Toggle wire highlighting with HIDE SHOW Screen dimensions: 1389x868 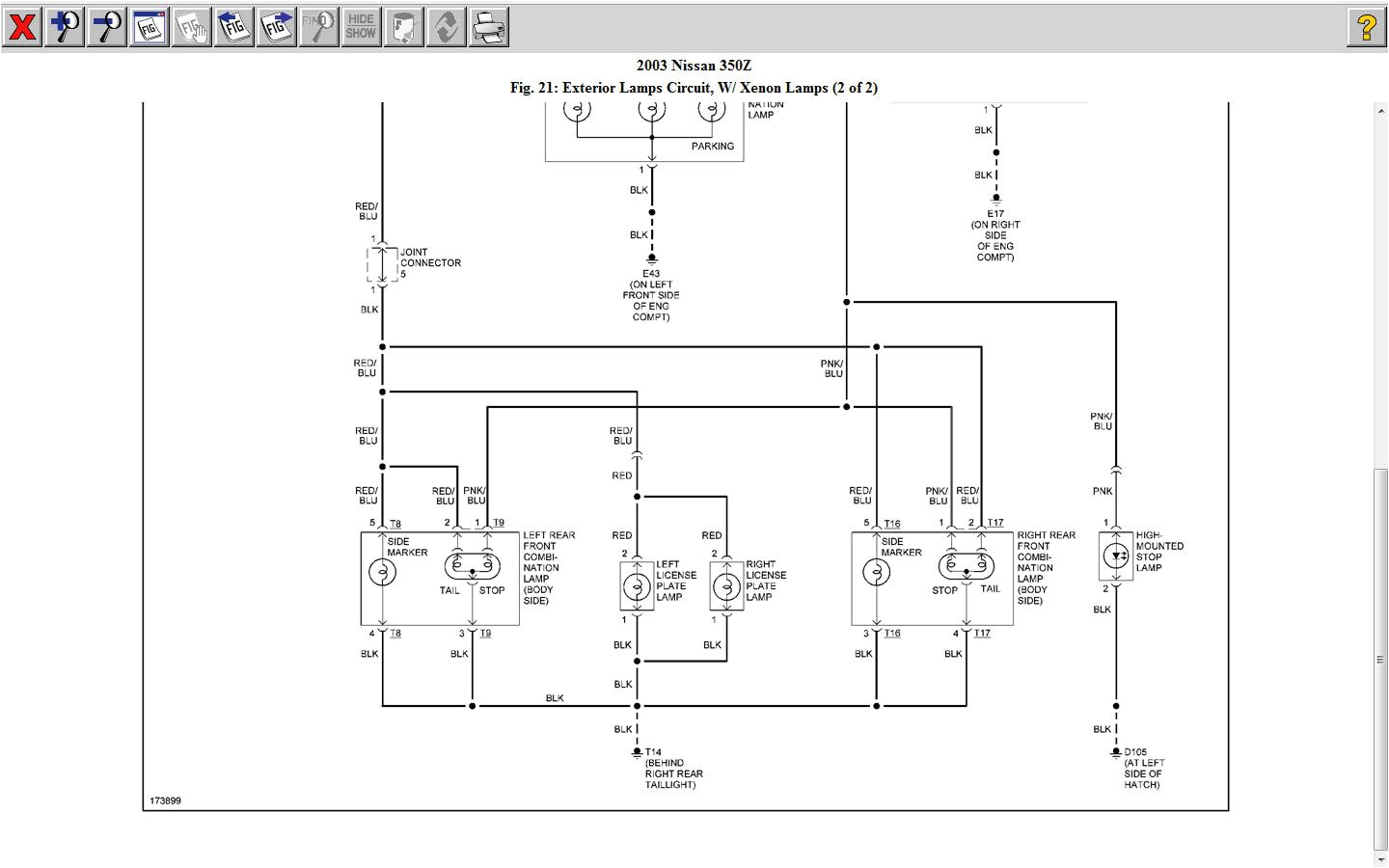[361, 26]
